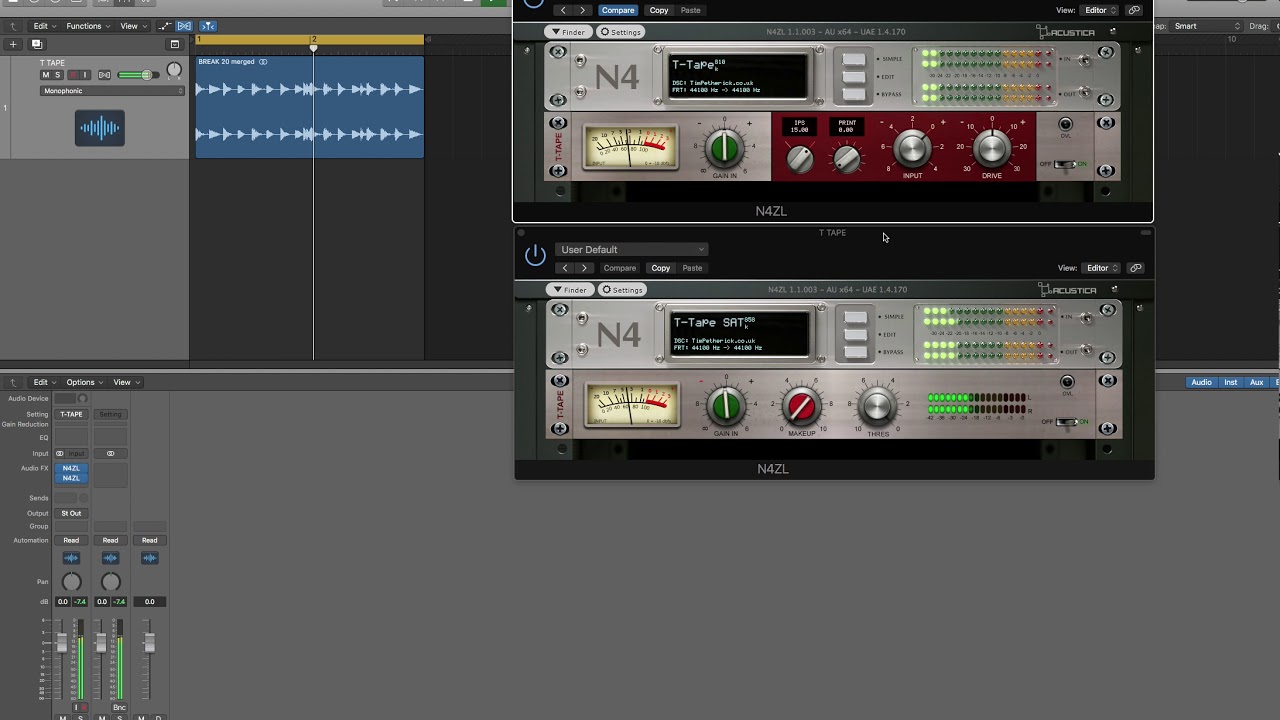Screen dimensions: 1280x720
Task: Click the THRES knob on T-Tape SAT
Action: (x=877, y=407)
